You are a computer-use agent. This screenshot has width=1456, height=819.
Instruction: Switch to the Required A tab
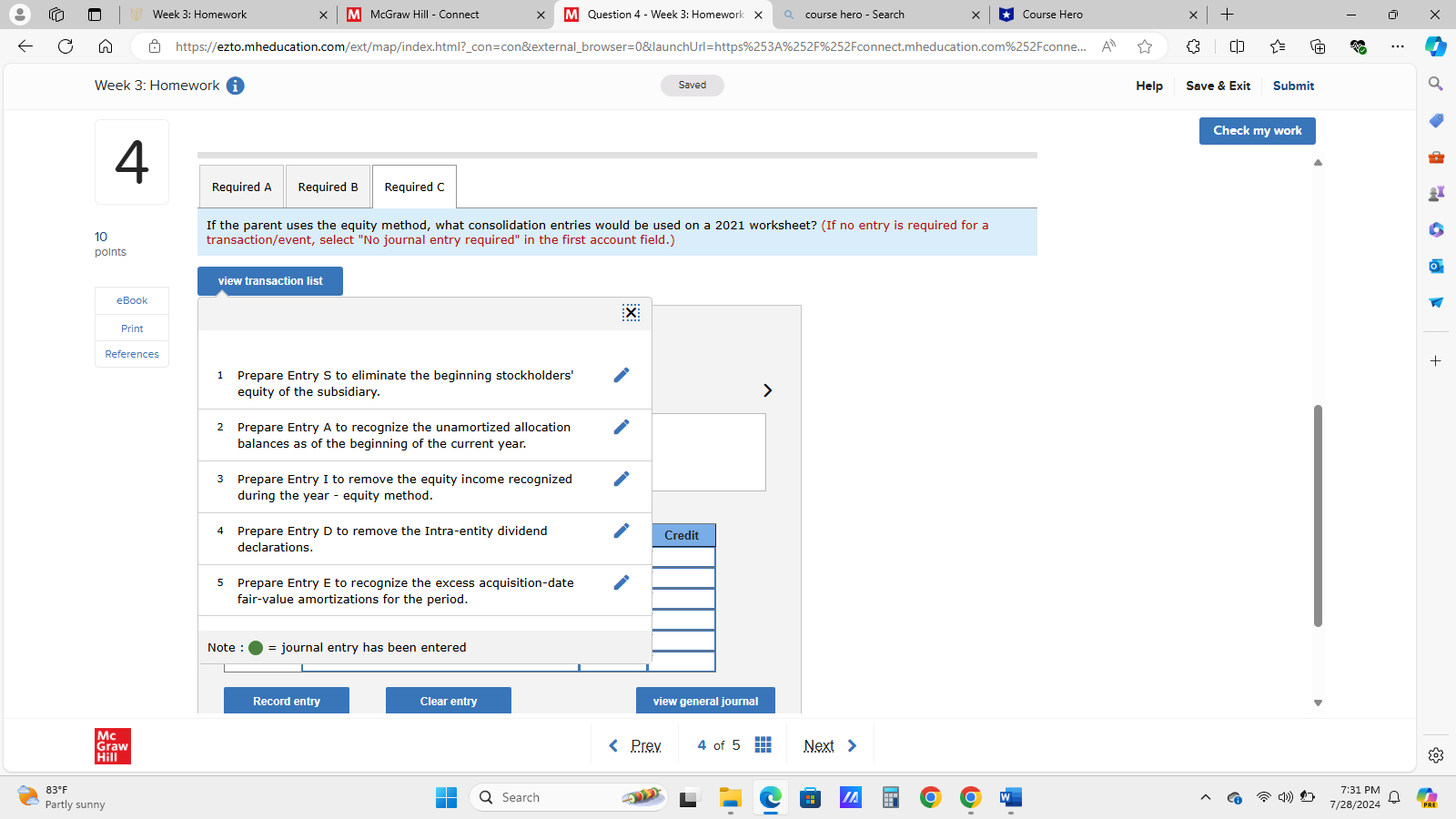[242, 187]
